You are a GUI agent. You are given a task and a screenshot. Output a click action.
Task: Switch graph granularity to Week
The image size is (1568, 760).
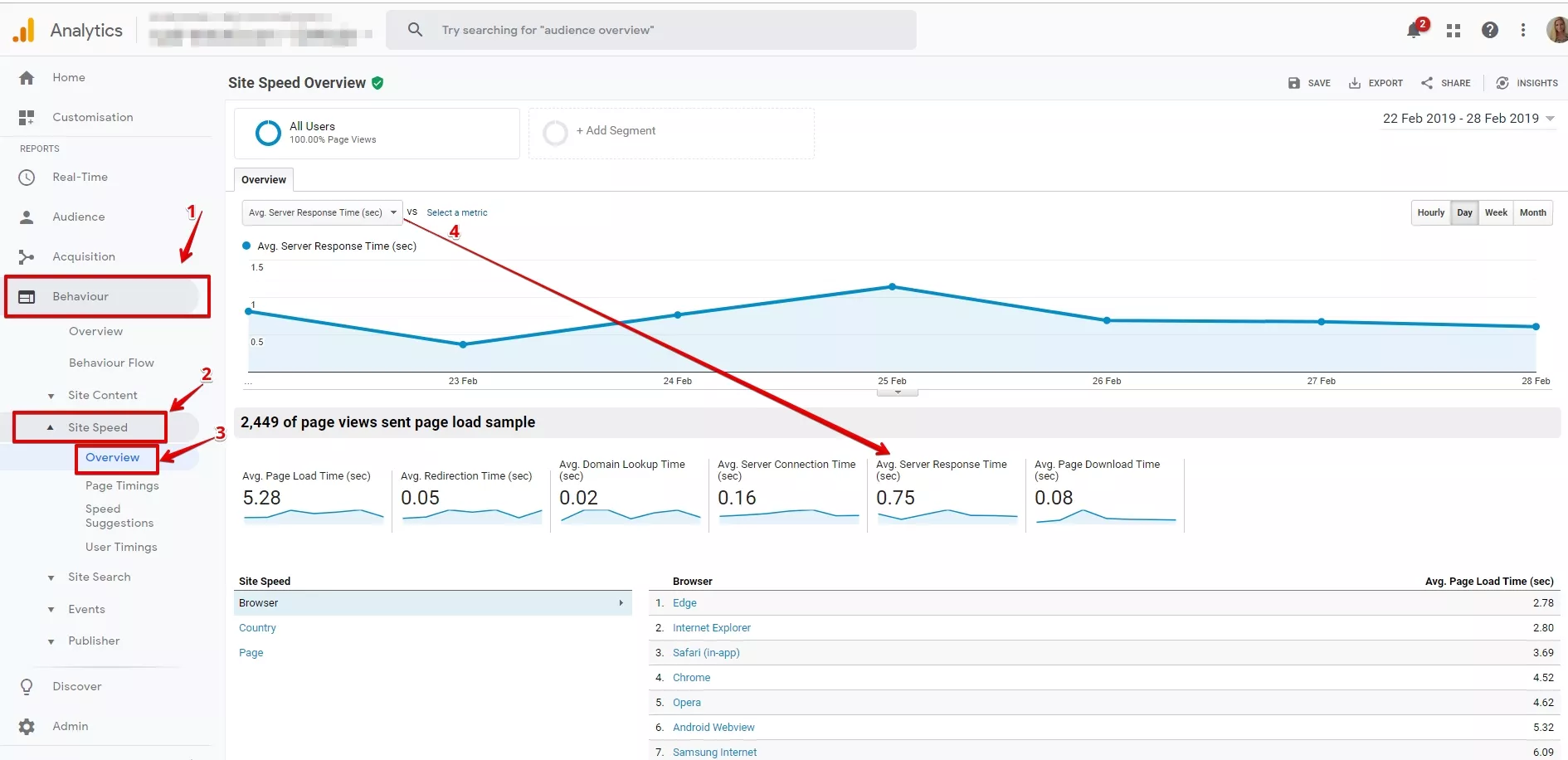(x=1496, y=213)
